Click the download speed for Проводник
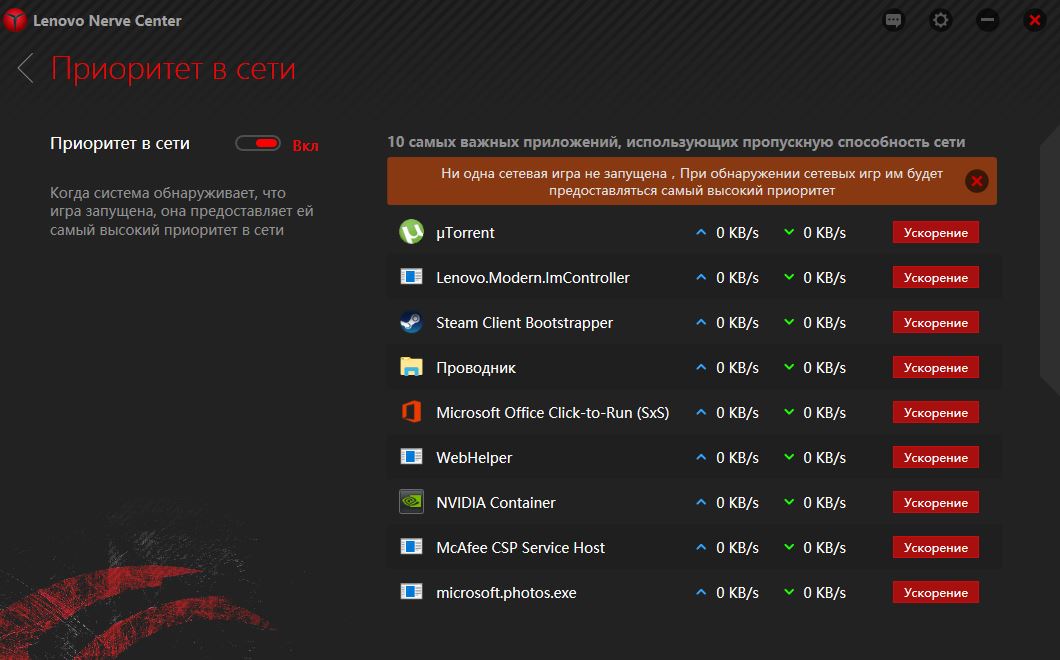This screenshot has width=1060, height=660. tap(824, 368)
